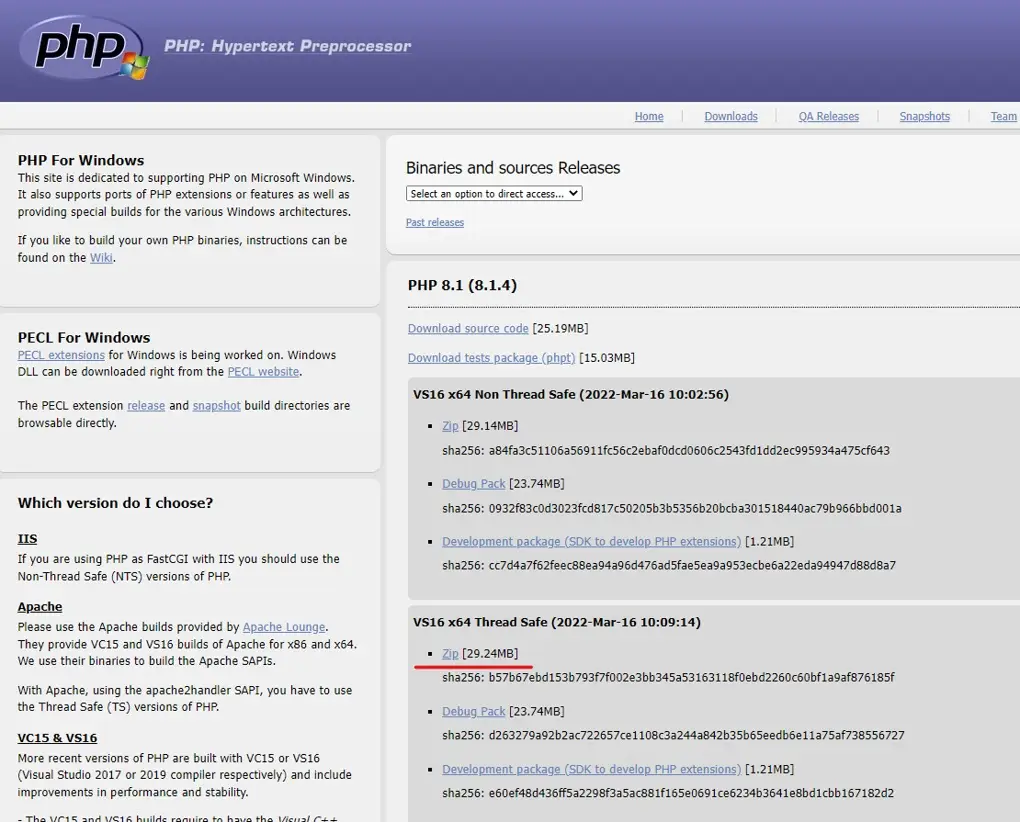Open Development package link under Thread Safe
This screenshot has width=1020, height=822.
[x=591, y=769]
